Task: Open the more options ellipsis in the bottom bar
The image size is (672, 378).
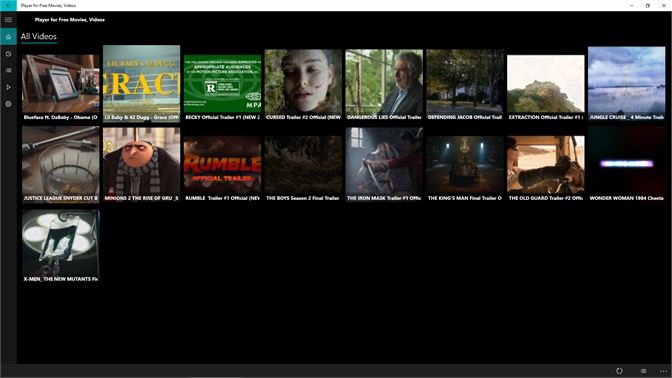Action: pos(663,371)
